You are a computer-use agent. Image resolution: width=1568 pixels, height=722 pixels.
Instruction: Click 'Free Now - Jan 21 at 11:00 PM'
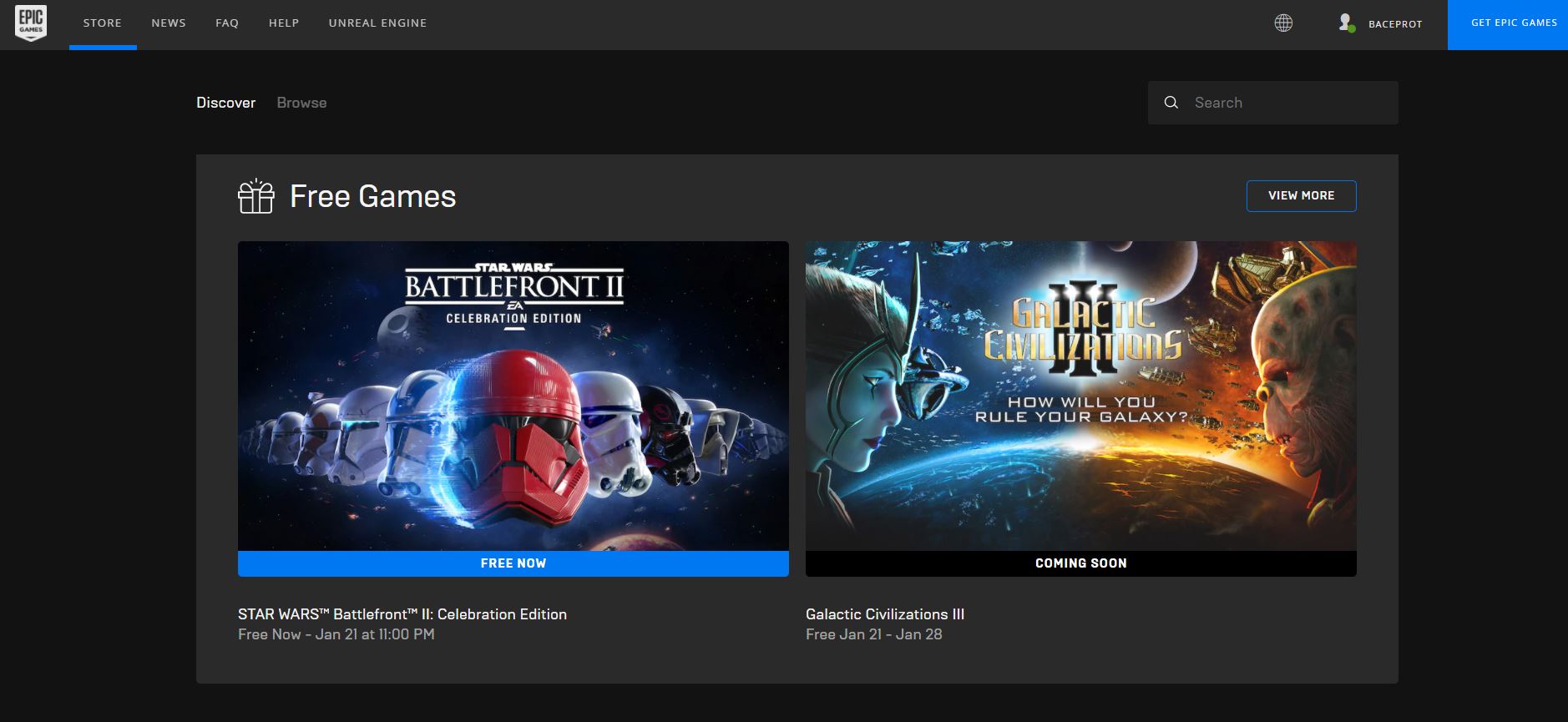point(336,634)
